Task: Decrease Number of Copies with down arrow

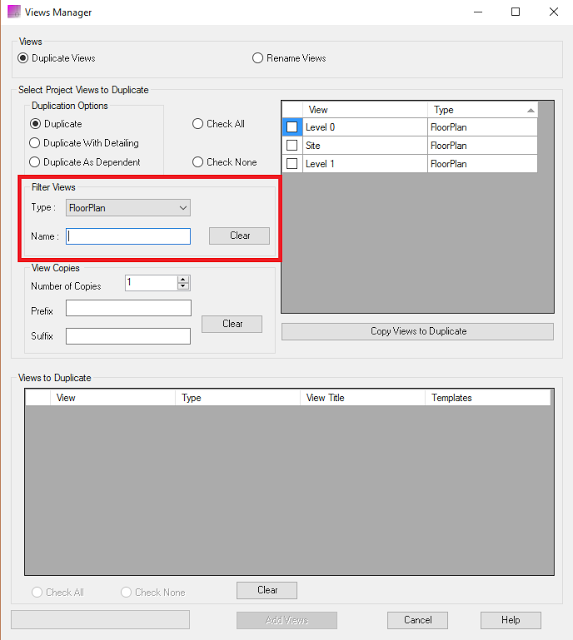Action: click(x=183, y=286)
